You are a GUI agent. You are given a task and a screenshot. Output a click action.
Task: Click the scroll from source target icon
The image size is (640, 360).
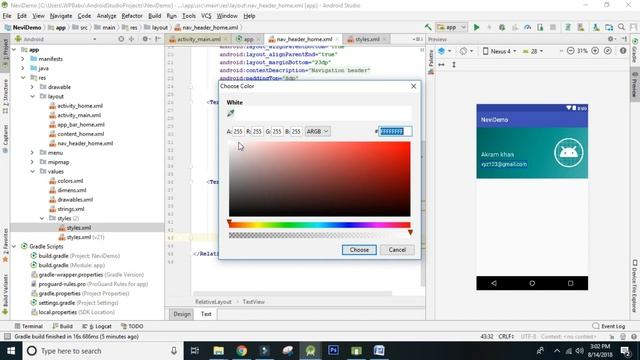(x=121, y=39)
